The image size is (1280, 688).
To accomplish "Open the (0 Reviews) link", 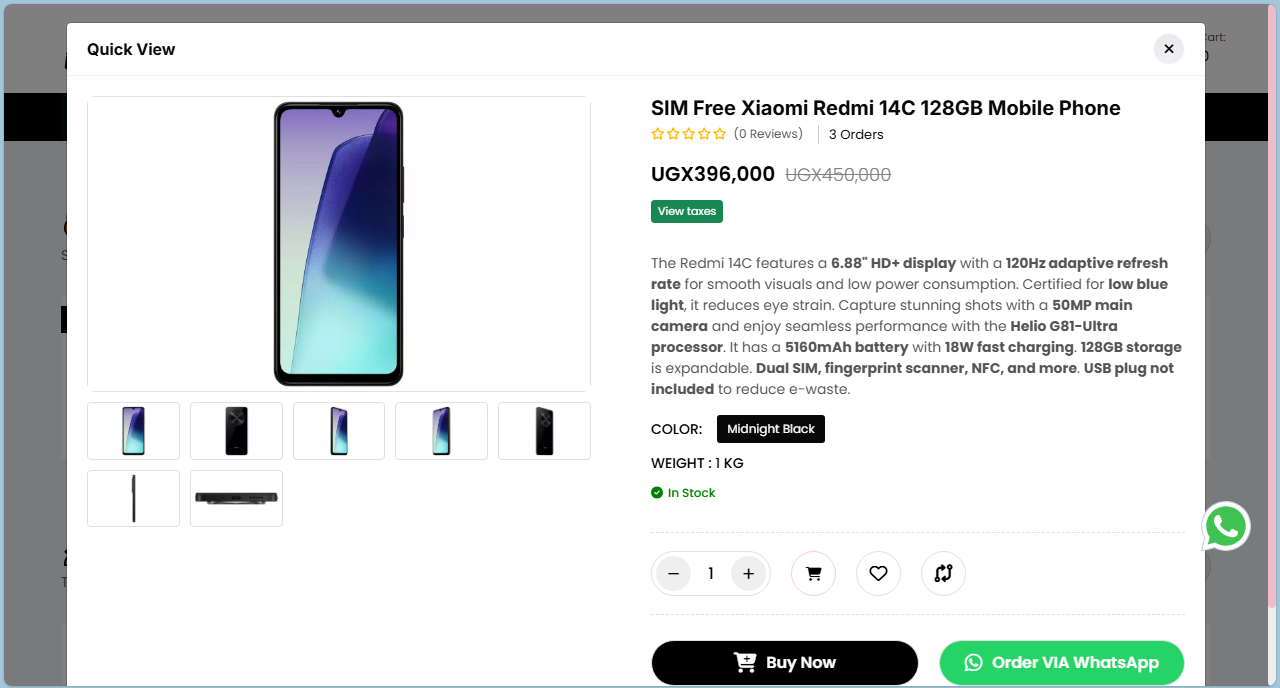I will [x=768, y=134].
